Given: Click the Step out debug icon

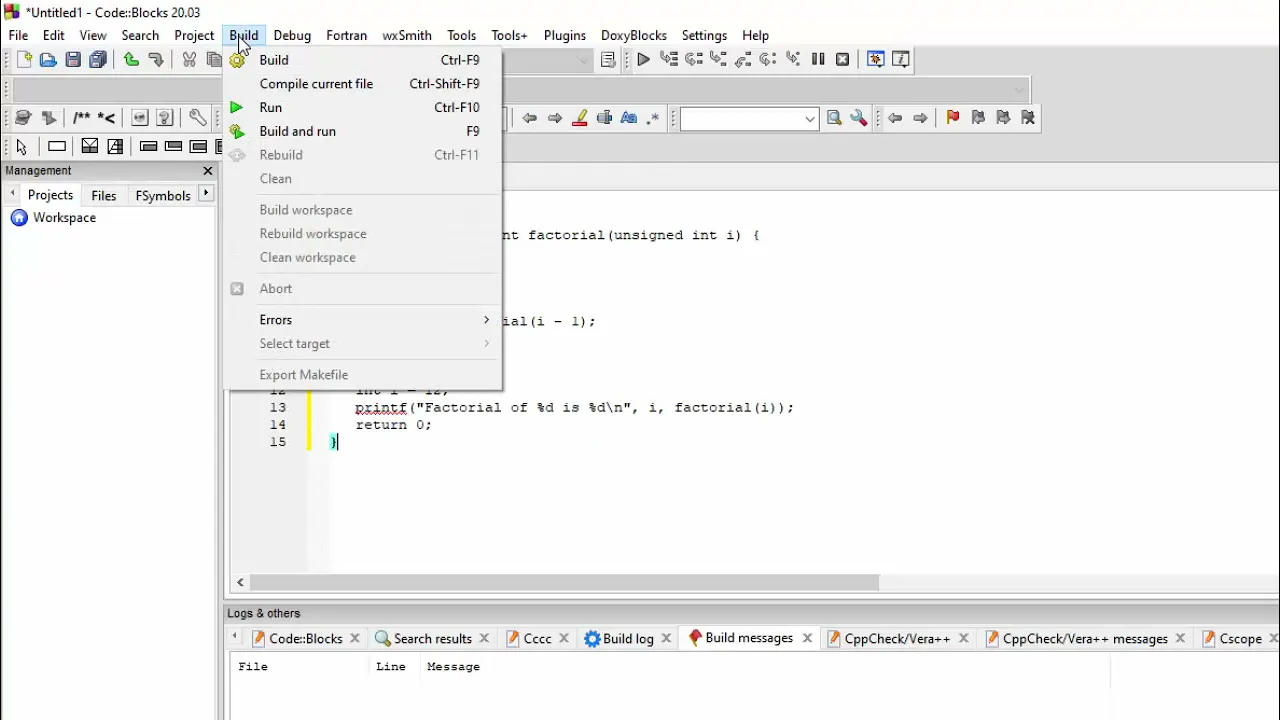Looking at the screenshot, I should point(743,60).
